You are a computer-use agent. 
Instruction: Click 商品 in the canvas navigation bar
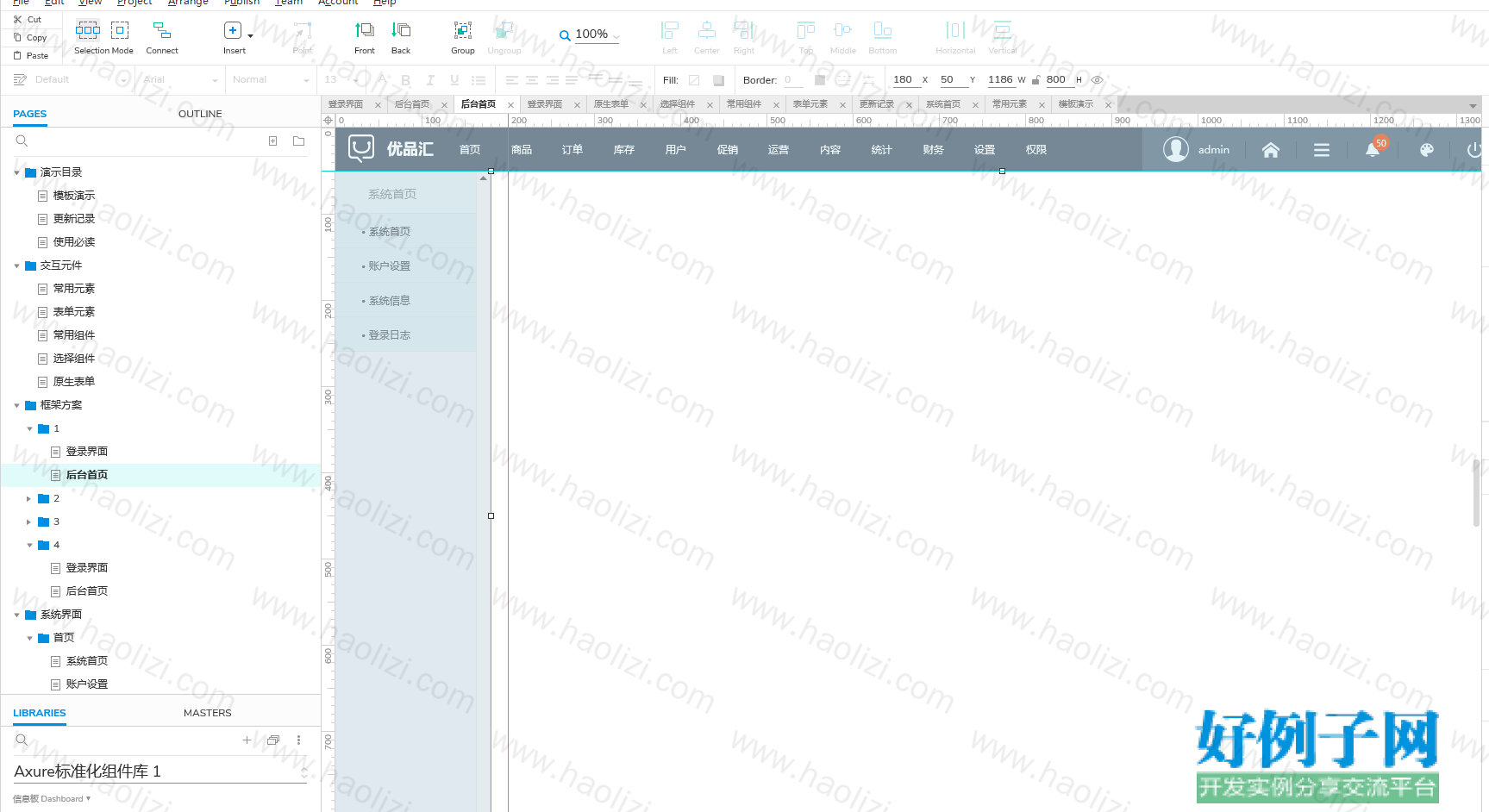tap(522, 150)
